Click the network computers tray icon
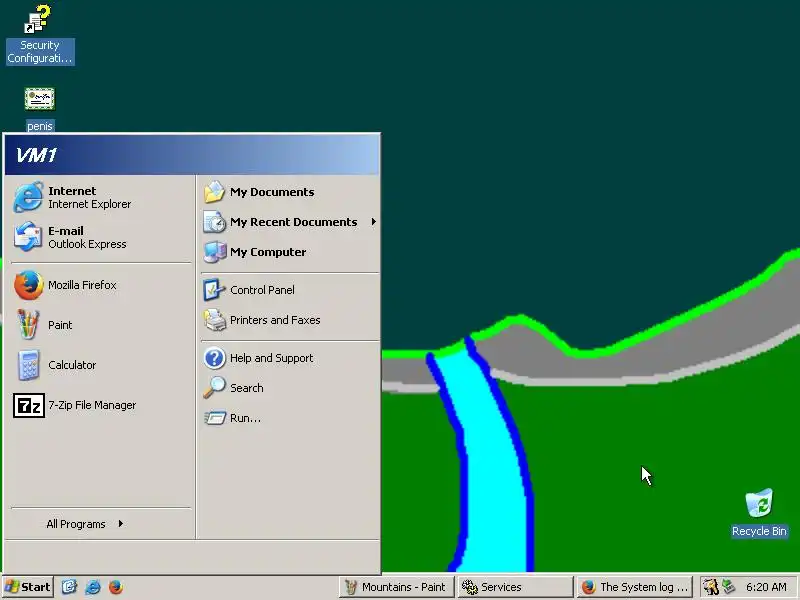Image resolution: width=800 pixels, height=600 pixels. point(729,587)
